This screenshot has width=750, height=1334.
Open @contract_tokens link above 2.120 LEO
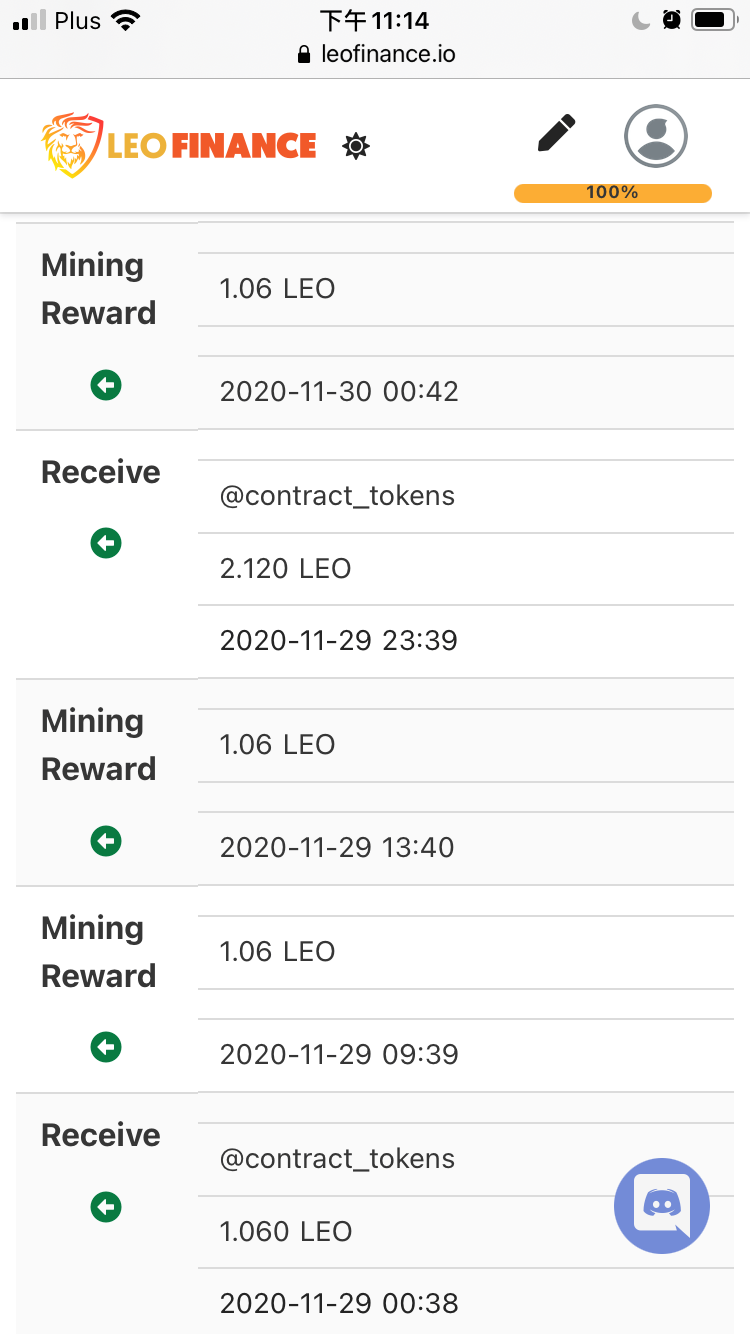(337, 496)
